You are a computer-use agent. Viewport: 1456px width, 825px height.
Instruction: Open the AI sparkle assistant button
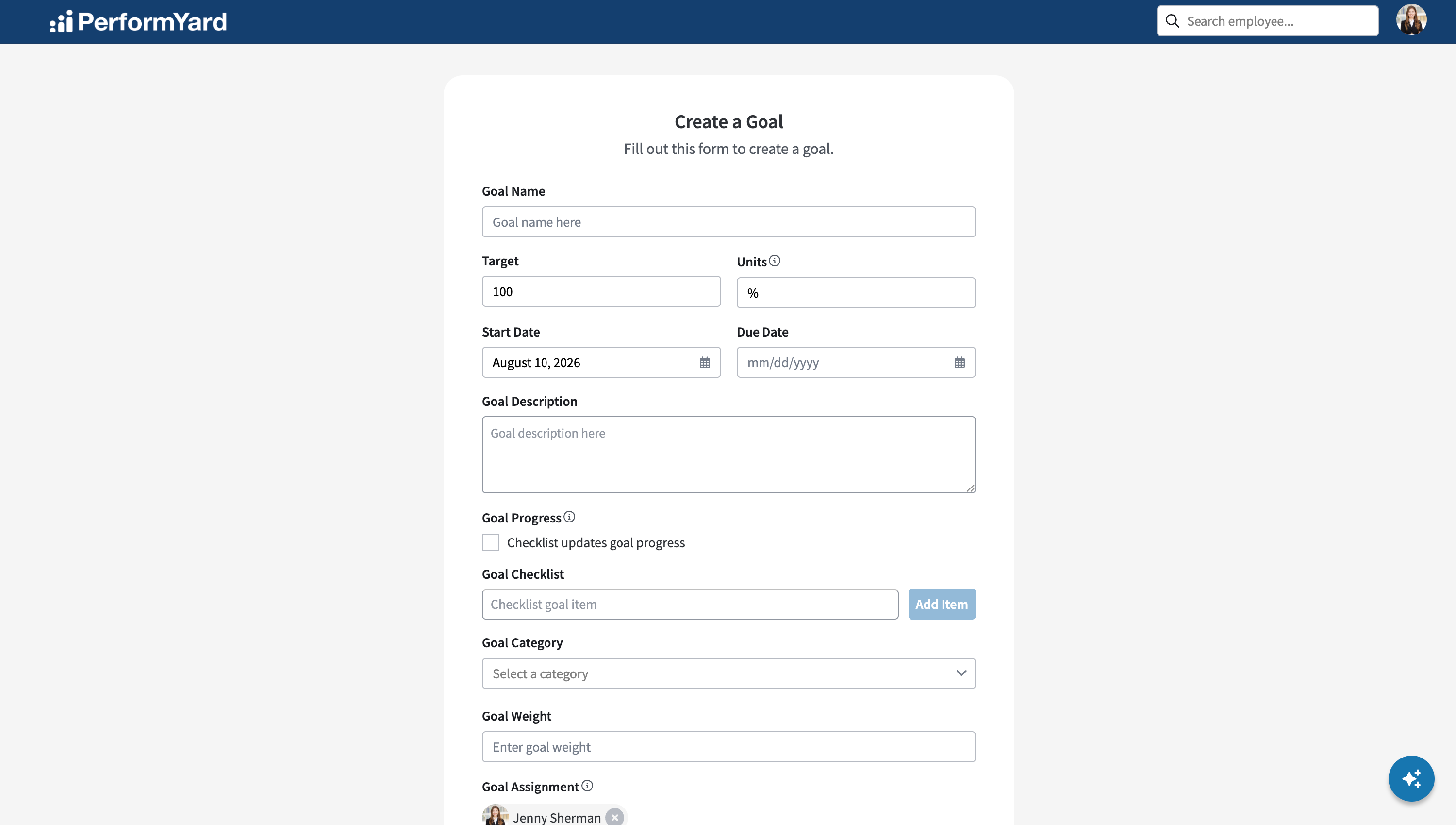tap(1411, 778)
